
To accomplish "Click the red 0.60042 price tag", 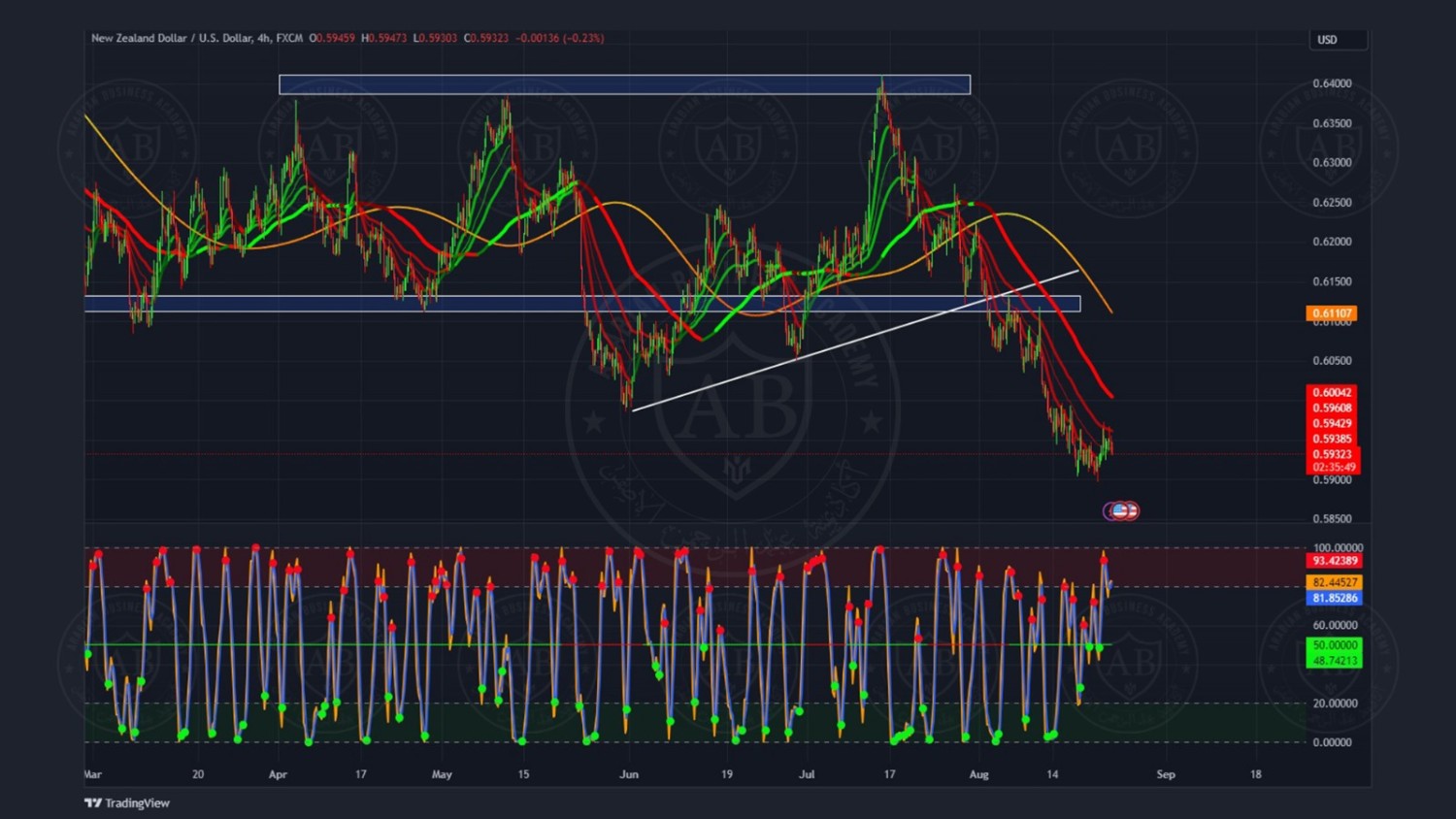I will (1332, 393).
